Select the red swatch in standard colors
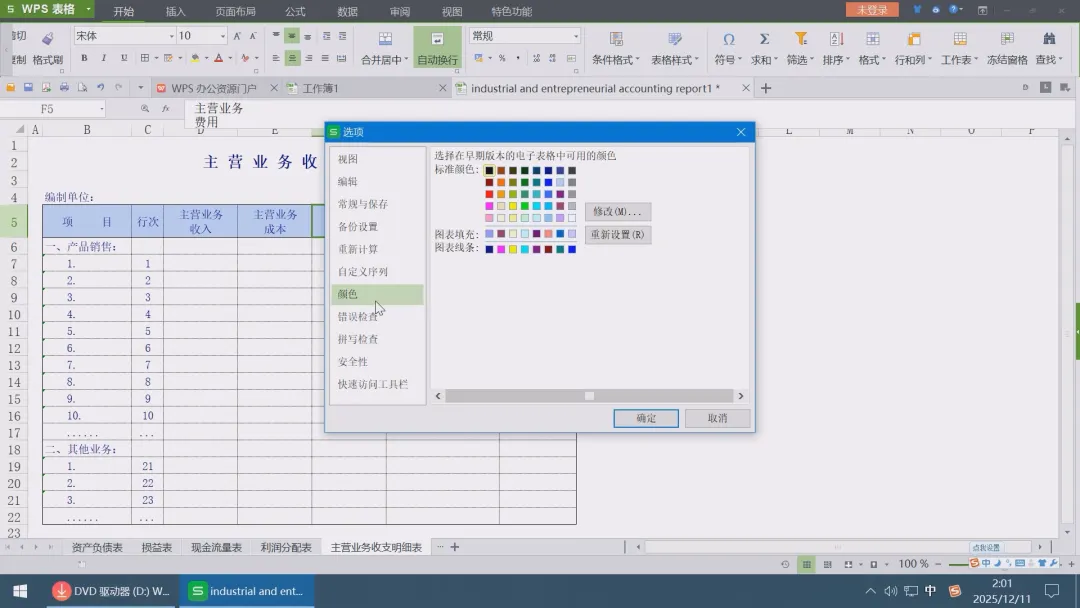The image size is (1080, 608). 489,194
